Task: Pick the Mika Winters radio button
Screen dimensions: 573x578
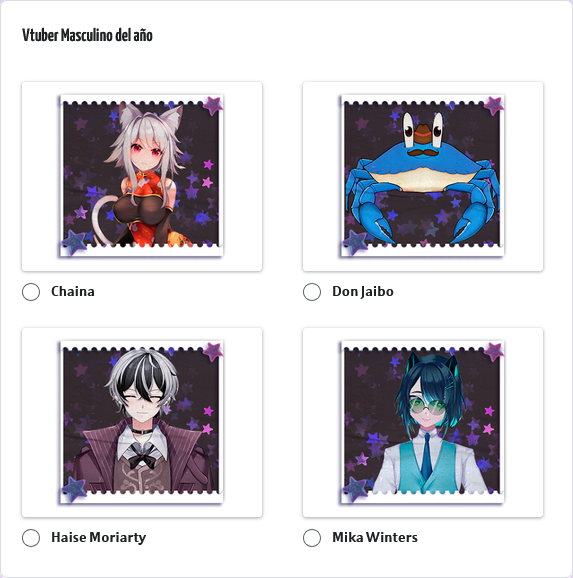Action: [x=312, y=537]
